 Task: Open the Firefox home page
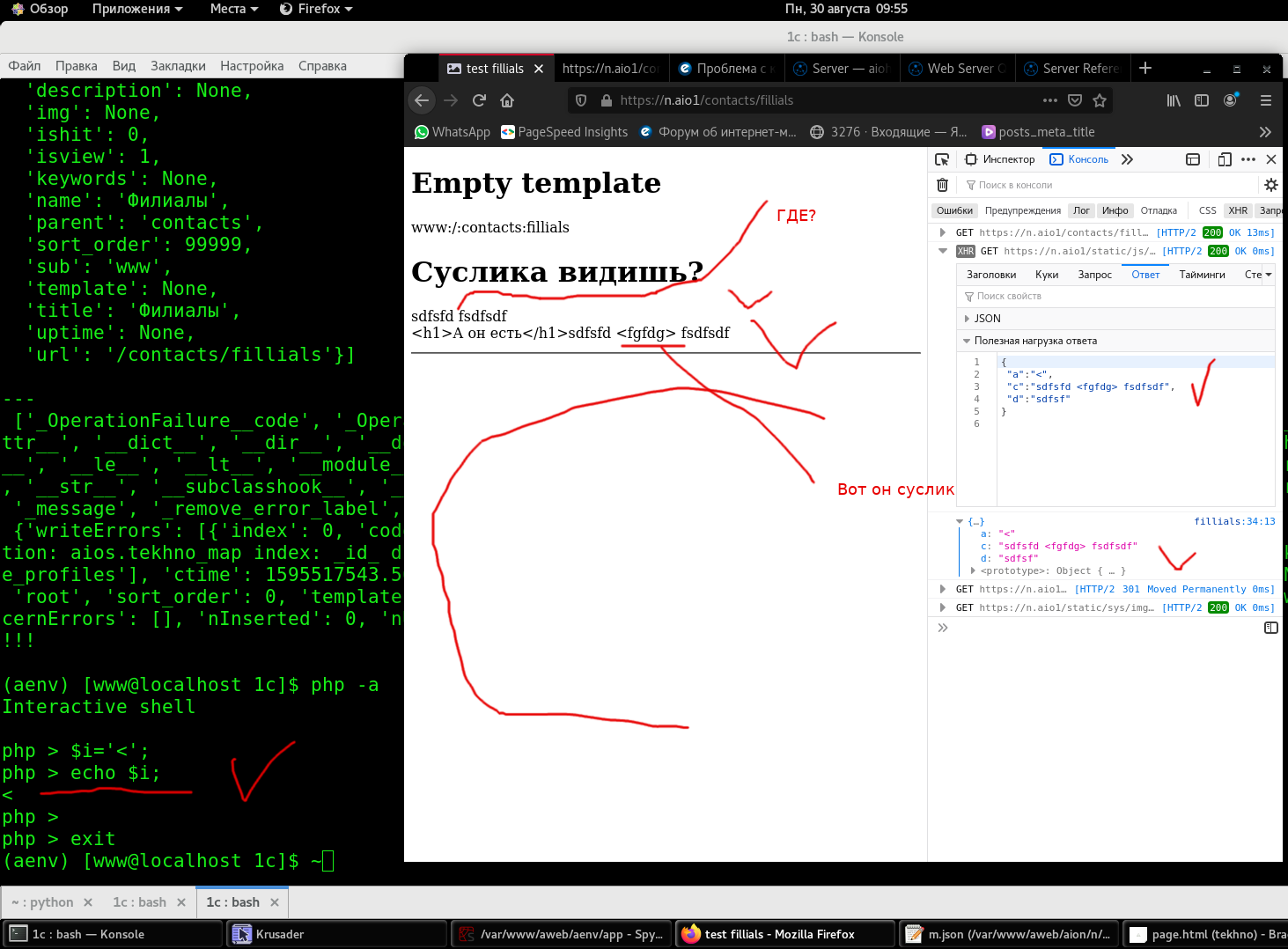coord(507,100)
